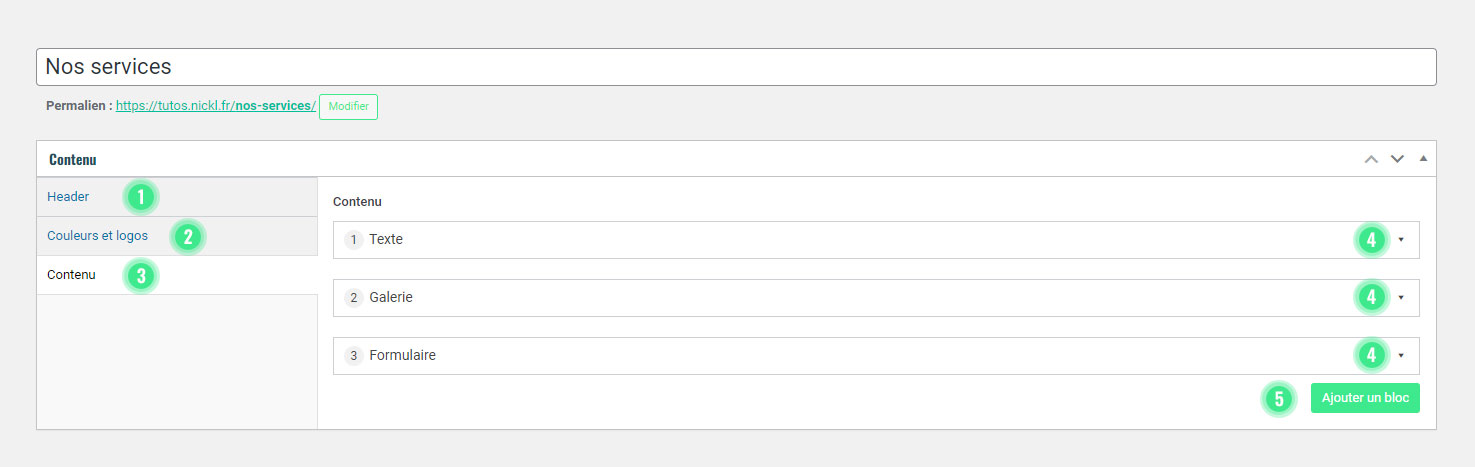Select the Contenu sidebar tab

coord(71,275)
